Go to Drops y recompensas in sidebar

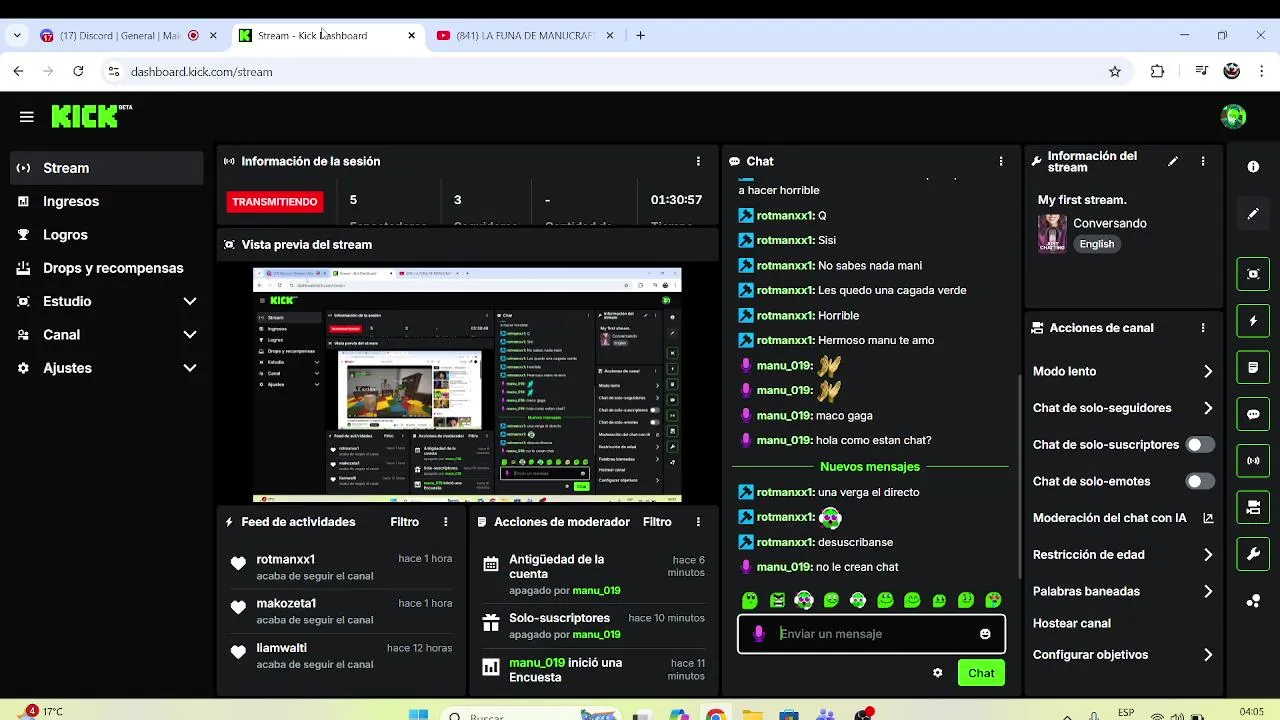point(106,268)
